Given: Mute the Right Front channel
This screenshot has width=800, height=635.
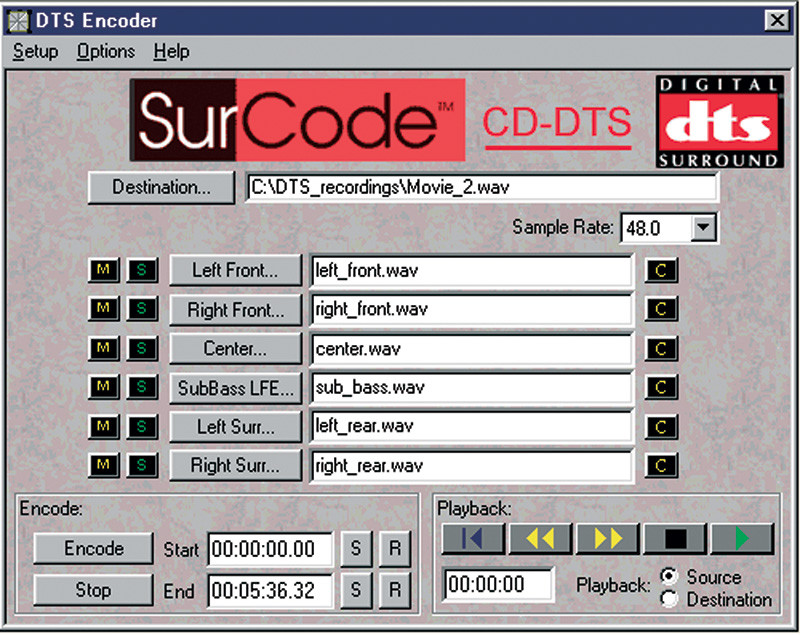Looking at the screenshot, I should [x=104, y=309].
